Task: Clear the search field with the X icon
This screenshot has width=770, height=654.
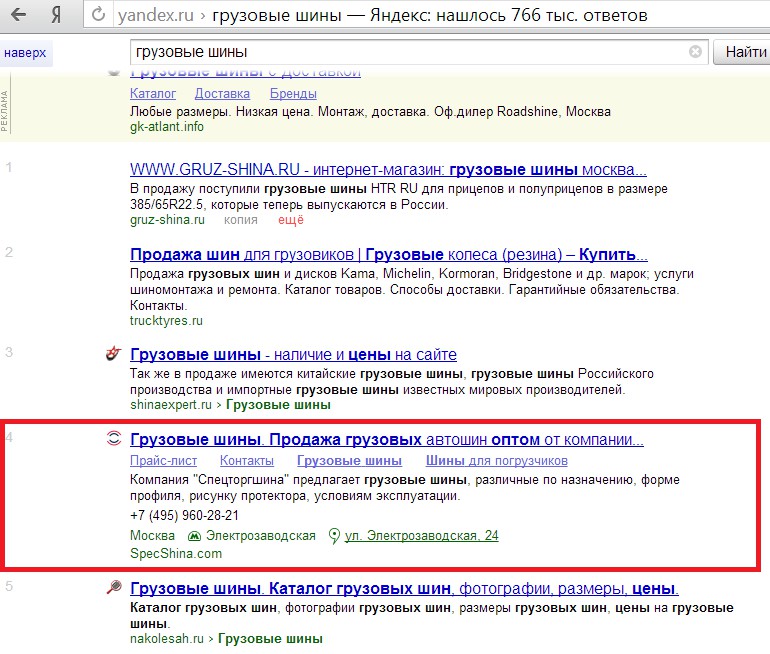Action: point(695,52)
